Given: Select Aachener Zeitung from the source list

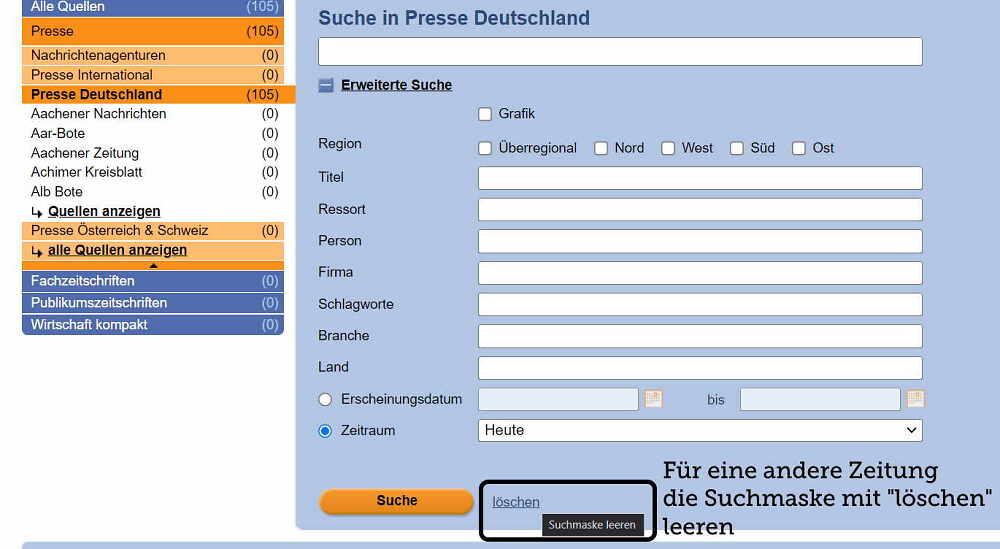Looking at the screenshot, I should (85, 153).
